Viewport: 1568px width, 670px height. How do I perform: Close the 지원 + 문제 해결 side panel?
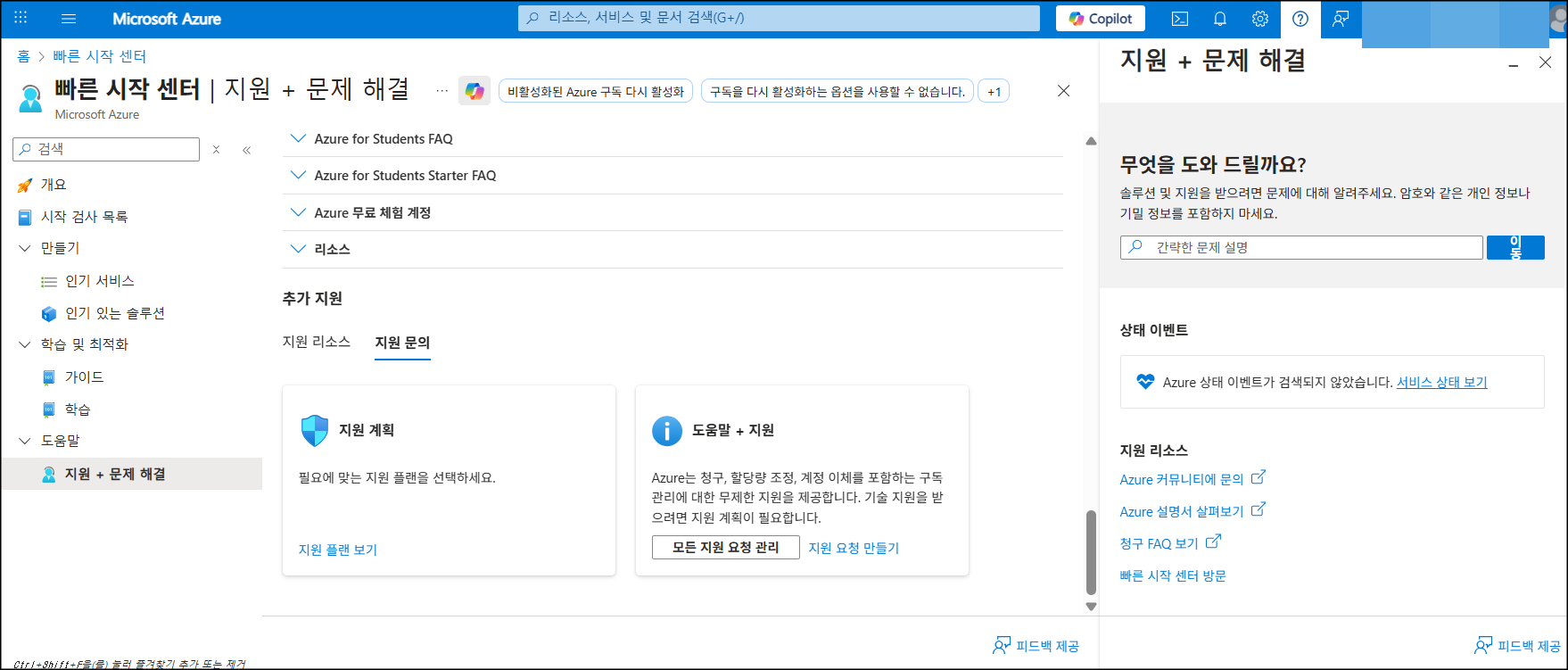point(1546,62)
